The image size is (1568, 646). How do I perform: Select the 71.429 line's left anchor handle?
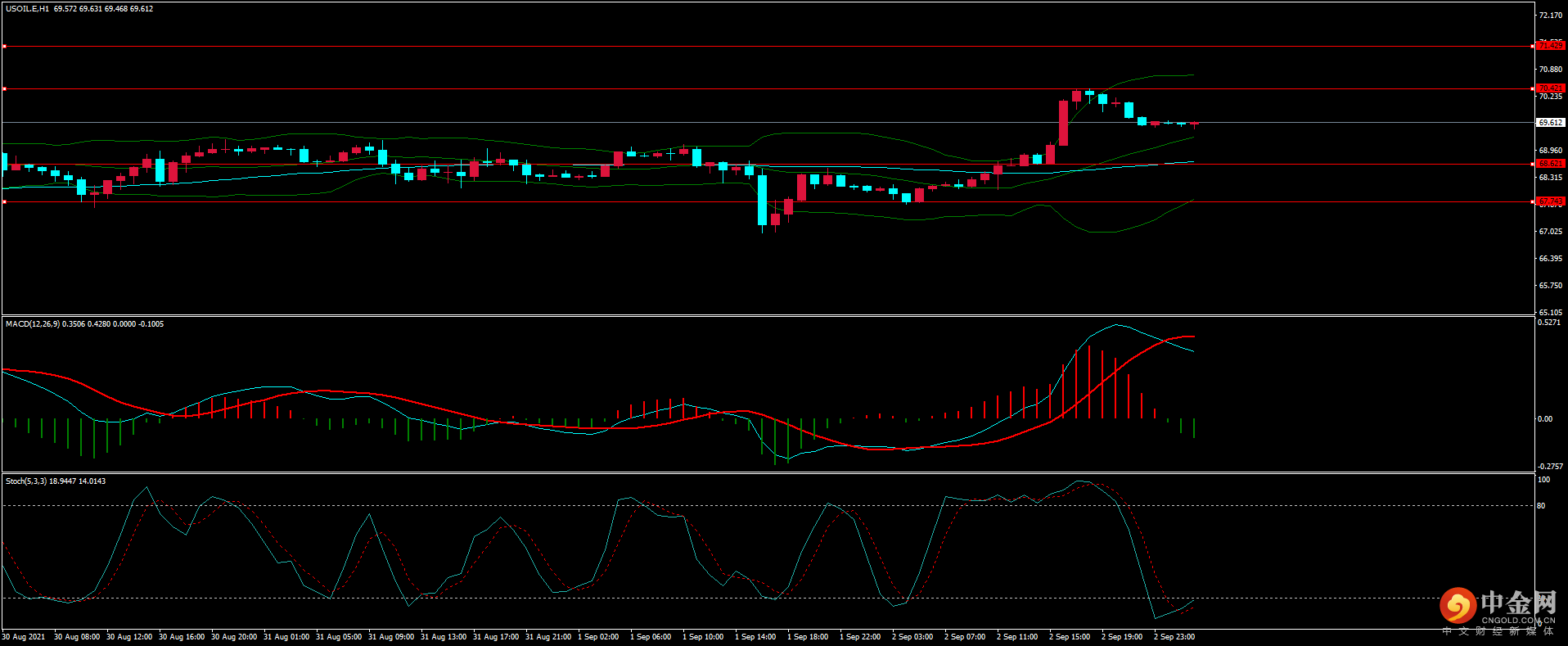click(x=4, y=47)
